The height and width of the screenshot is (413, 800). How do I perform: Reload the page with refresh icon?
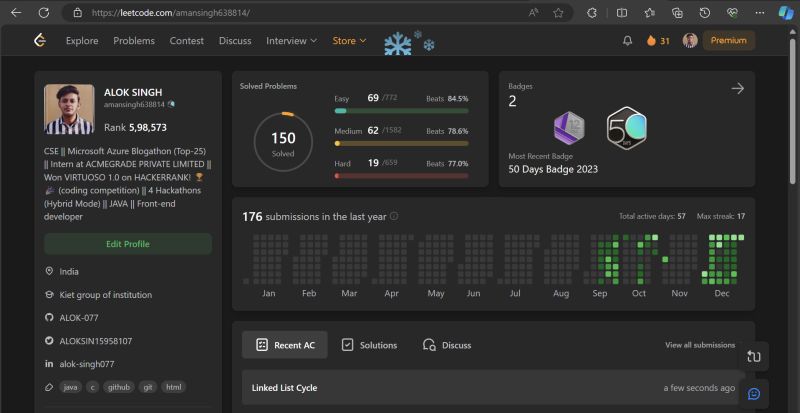click(44, 13)
